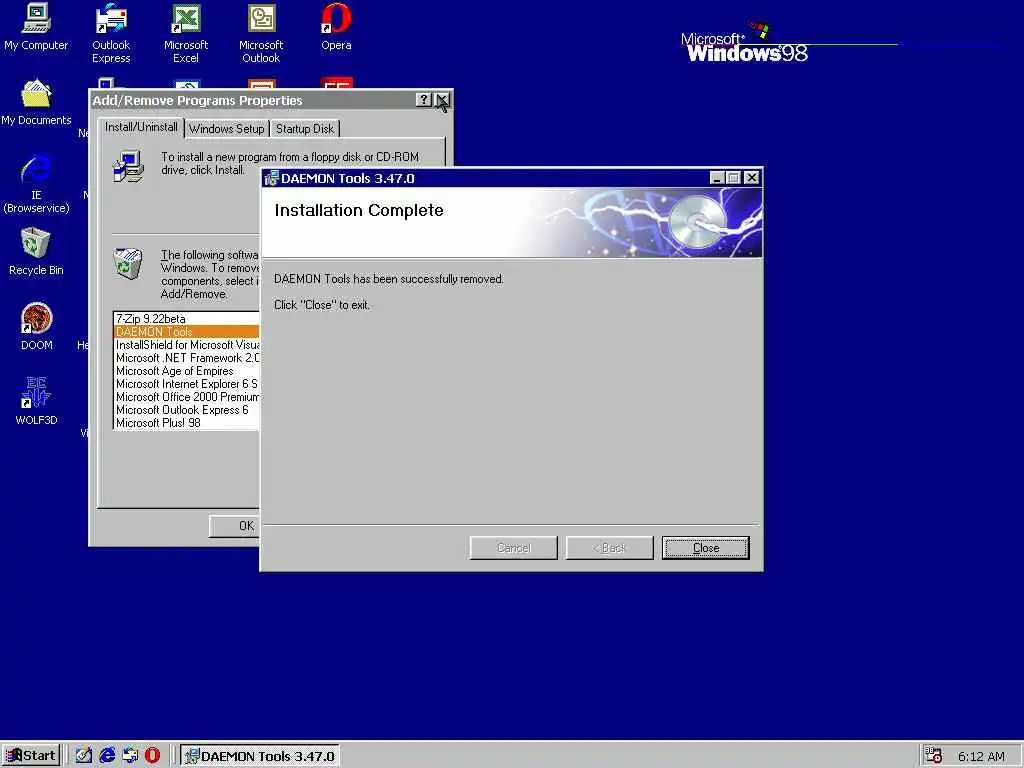The height and width of the screenshot is (768, 1024).
Task: Click OK in Add/Remove Programs dialog
Action: [234, 526]
